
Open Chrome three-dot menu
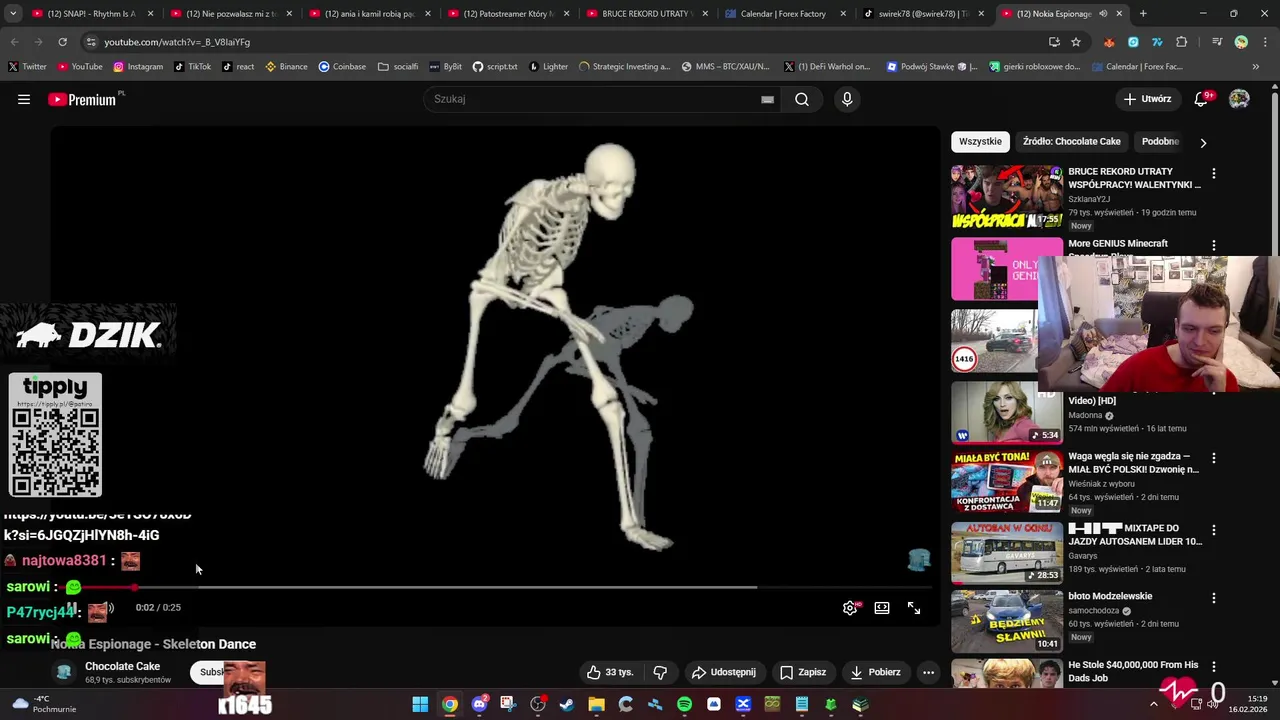[1264, 42]
